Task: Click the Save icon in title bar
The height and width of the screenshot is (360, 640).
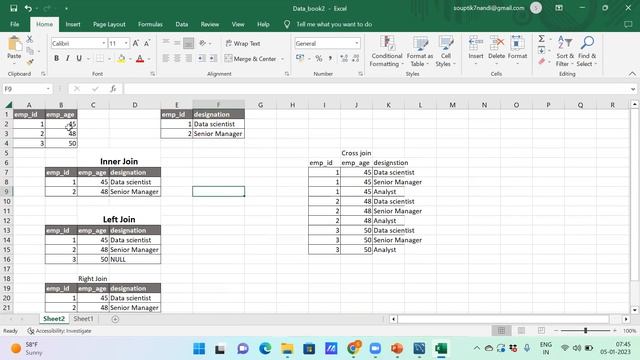Action: (13, 8)
